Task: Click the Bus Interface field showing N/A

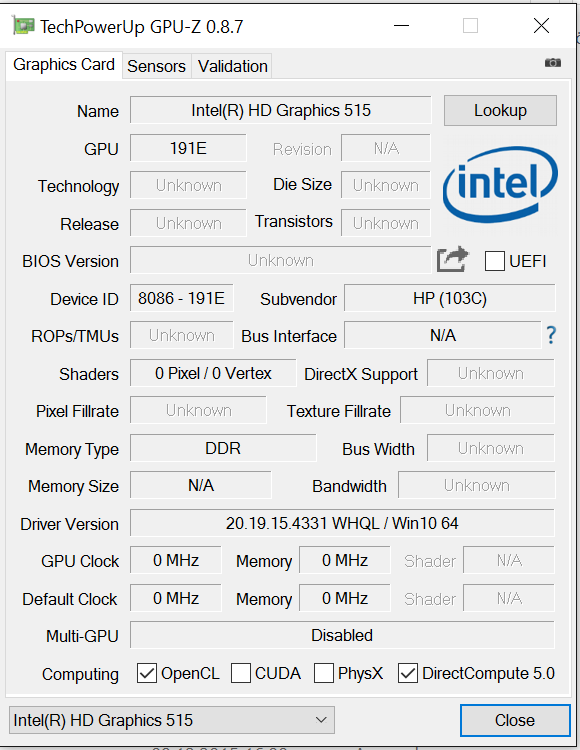Action: (x=443, y=335)
